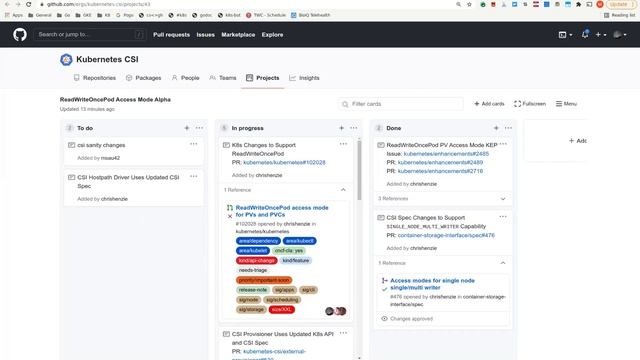Switch to the Packages tab

[143, 78]
